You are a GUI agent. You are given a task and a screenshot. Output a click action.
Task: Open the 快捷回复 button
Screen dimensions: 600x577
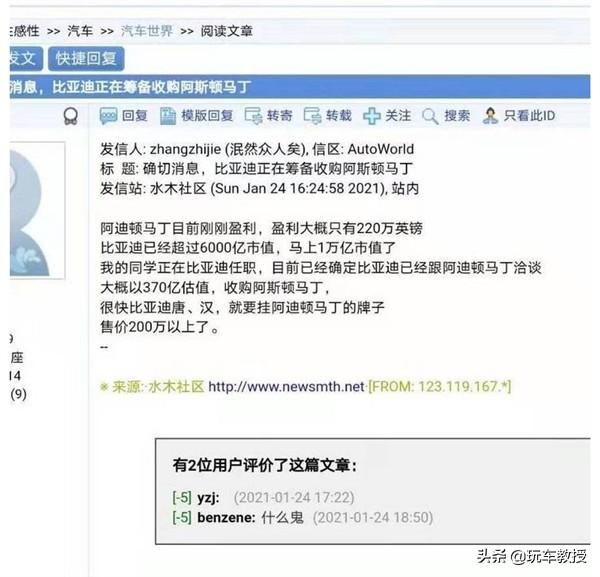point(86,59)
